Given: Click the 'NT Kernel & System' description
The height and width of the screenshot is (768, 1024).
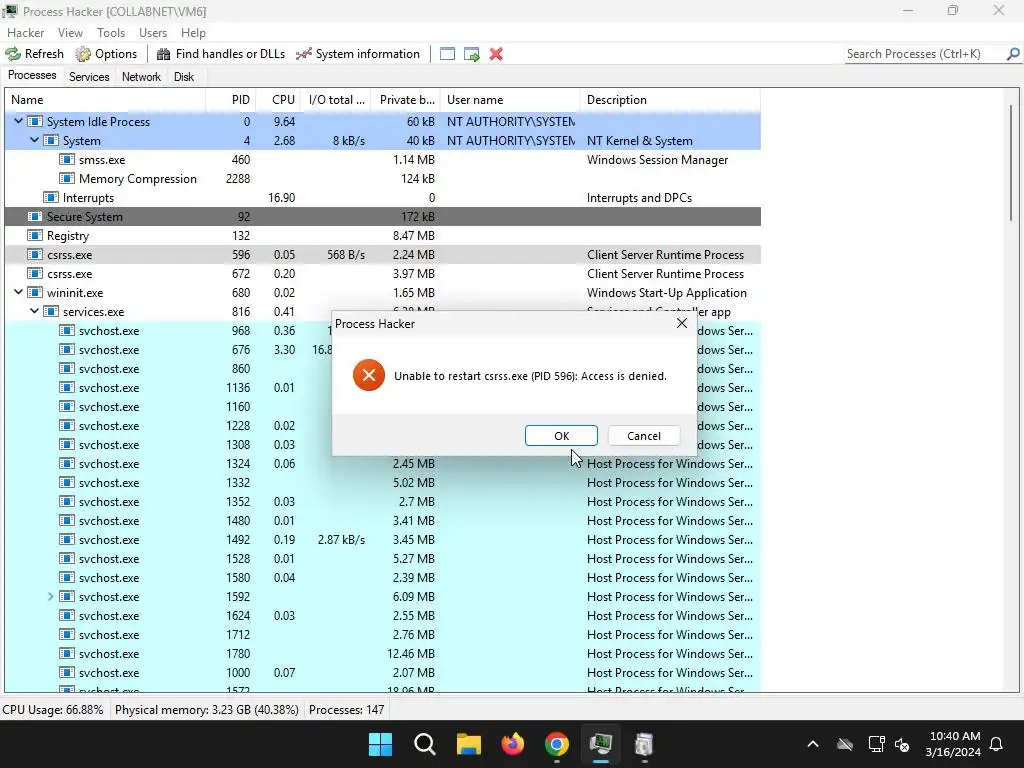Looking at the screenshot, I should point(639,140).
